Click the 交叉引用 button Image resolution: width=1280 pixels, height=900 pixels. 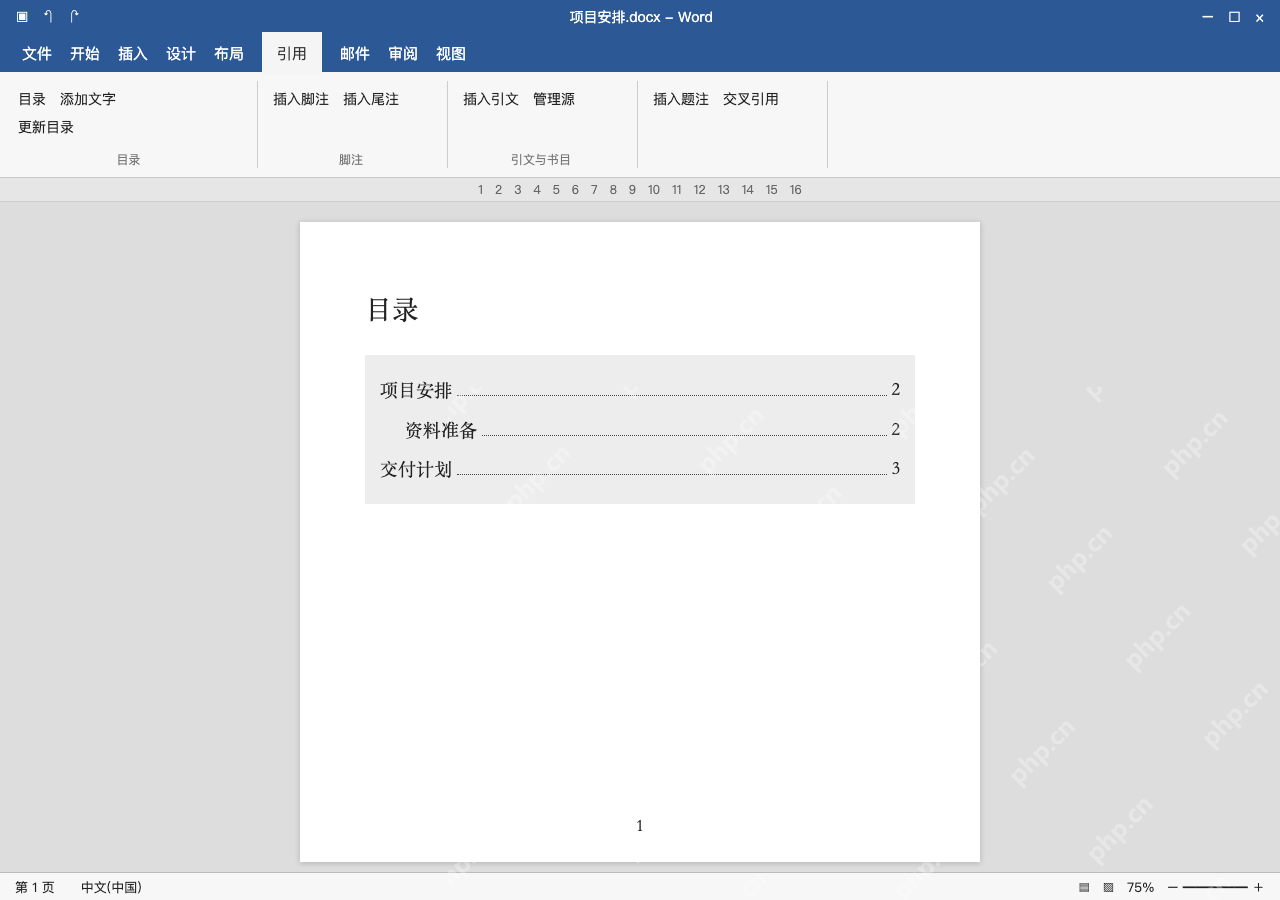(x=751, y=99)
